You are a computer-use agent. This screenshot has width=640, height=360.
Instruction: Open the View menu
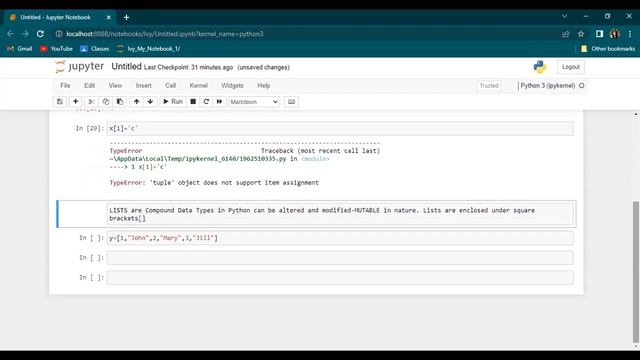click(x=115, y=86)
